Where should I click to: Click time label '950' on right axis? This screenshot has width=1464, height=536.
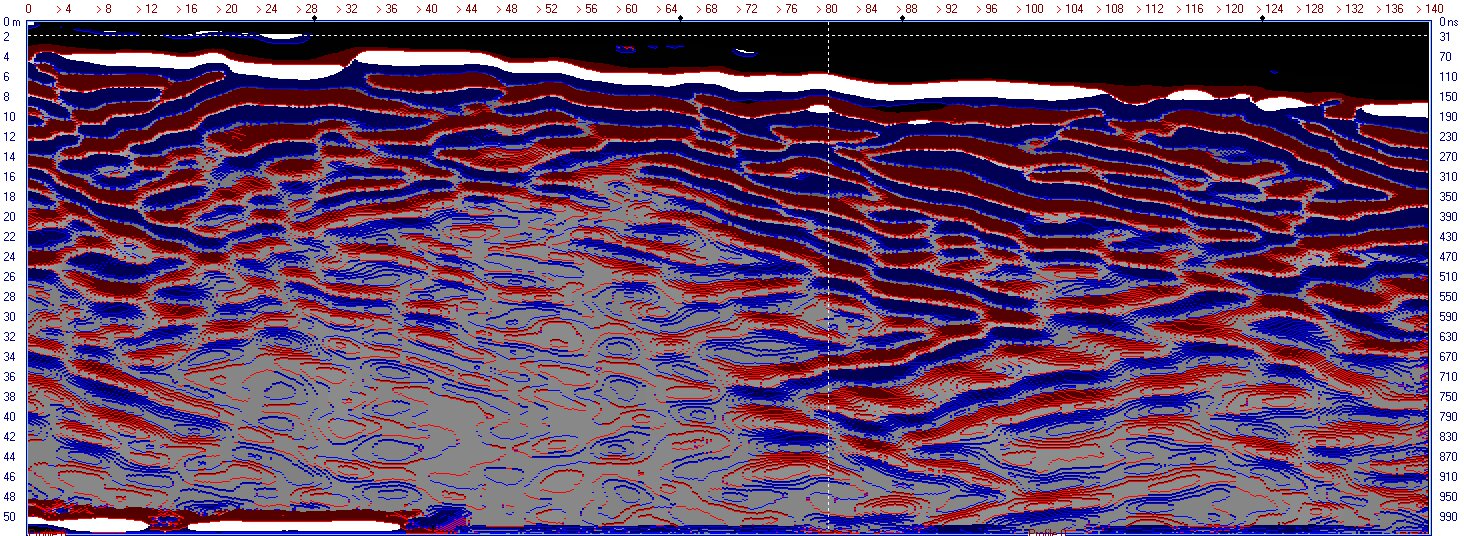(x=1447, y=496)
